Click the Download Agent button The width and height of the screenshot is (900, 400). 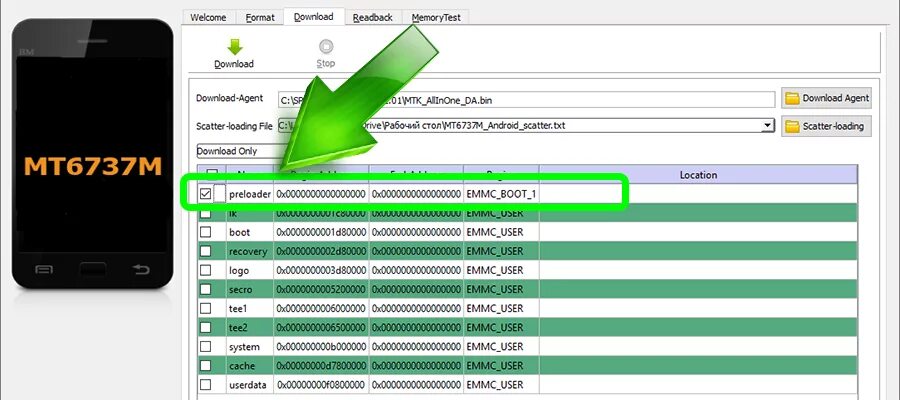tap(826, 98)
